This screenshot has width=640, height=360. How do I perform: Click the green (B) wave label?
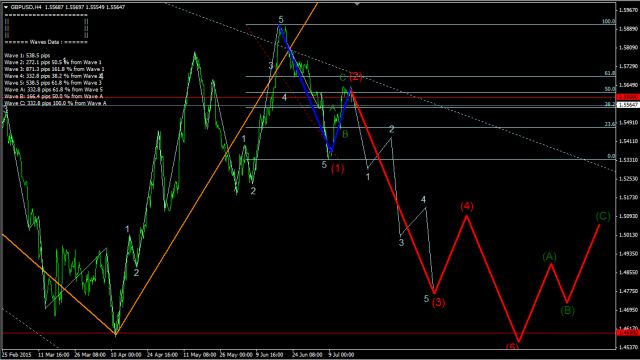567,310
